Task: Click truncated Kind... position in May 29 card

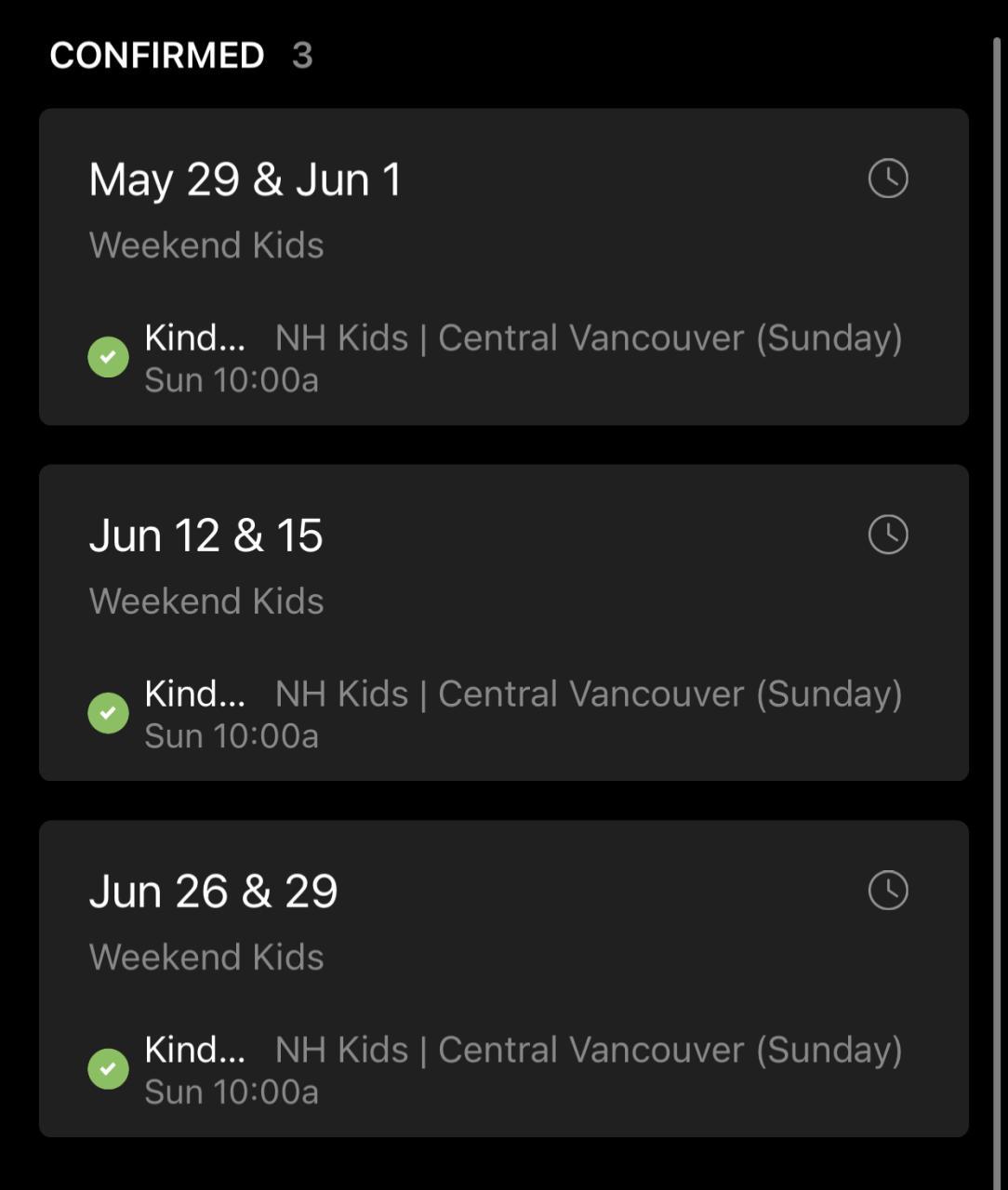Action: 195,337
